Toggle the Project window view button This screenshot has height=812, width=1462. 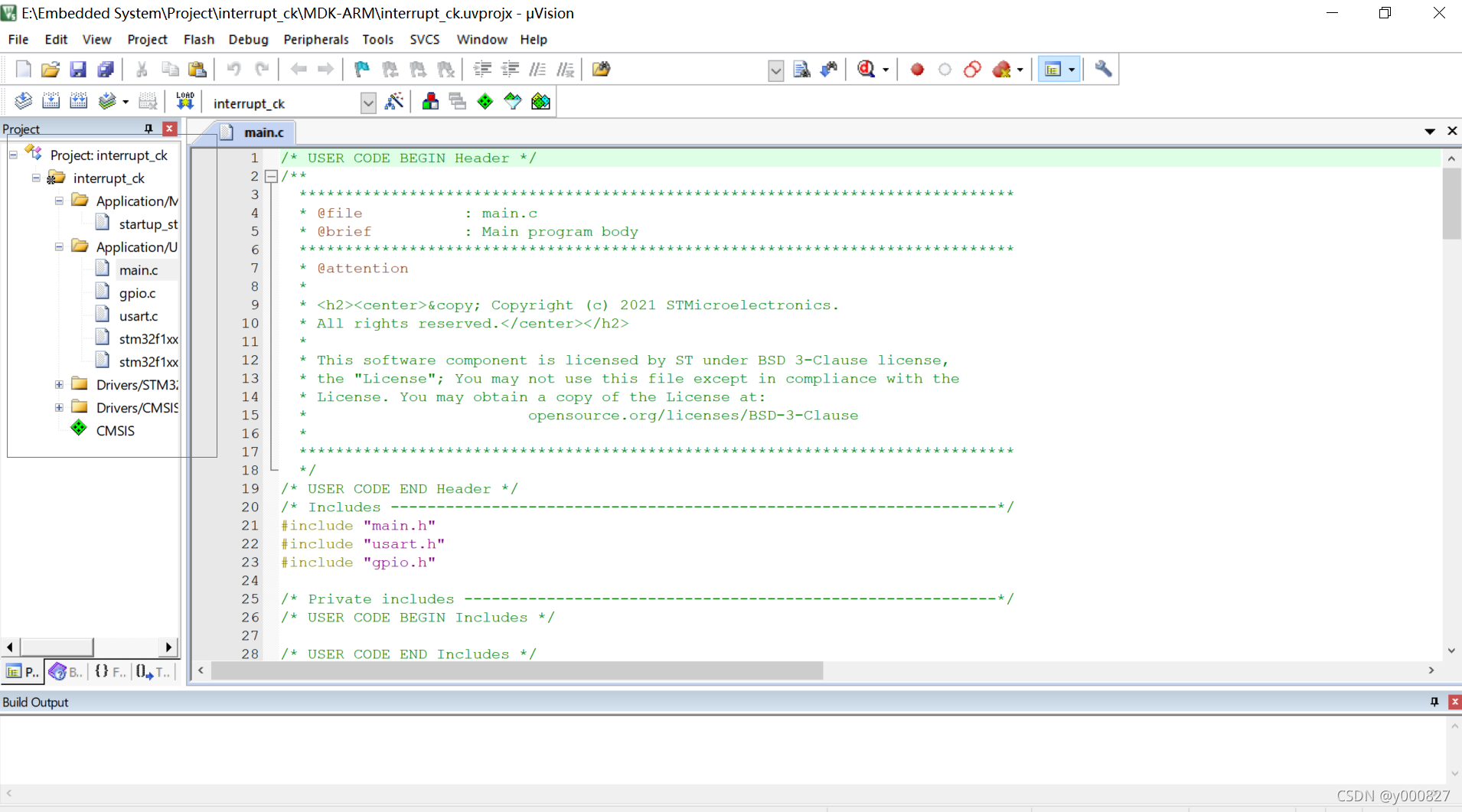[1053, 70]
